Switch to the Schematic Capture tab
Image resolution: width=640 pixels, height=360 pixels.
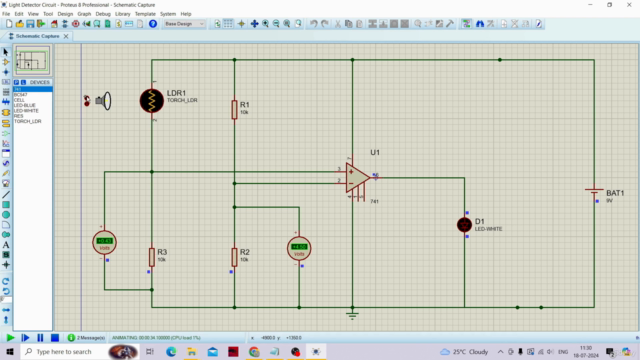point(37,36)
